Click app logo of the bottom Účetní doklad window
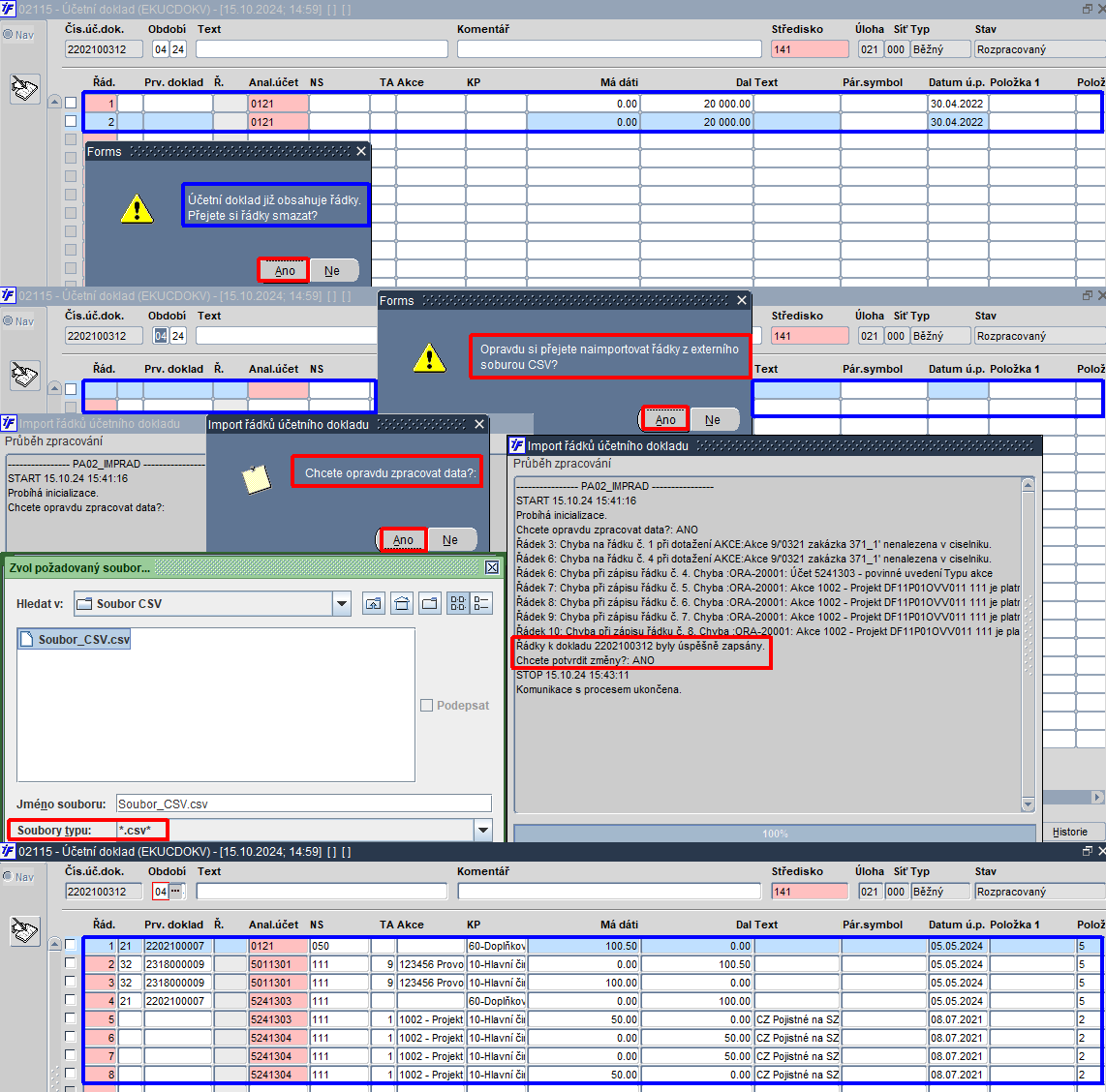The image size is (1106, 1092). click(x=8, y=851)
